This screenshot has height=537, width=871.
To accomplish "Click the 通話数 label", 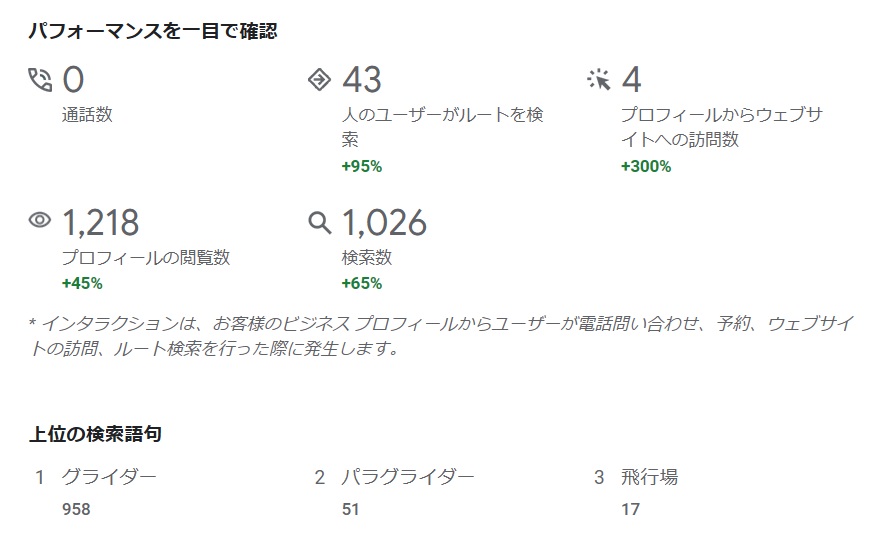I will click(87, 114).
